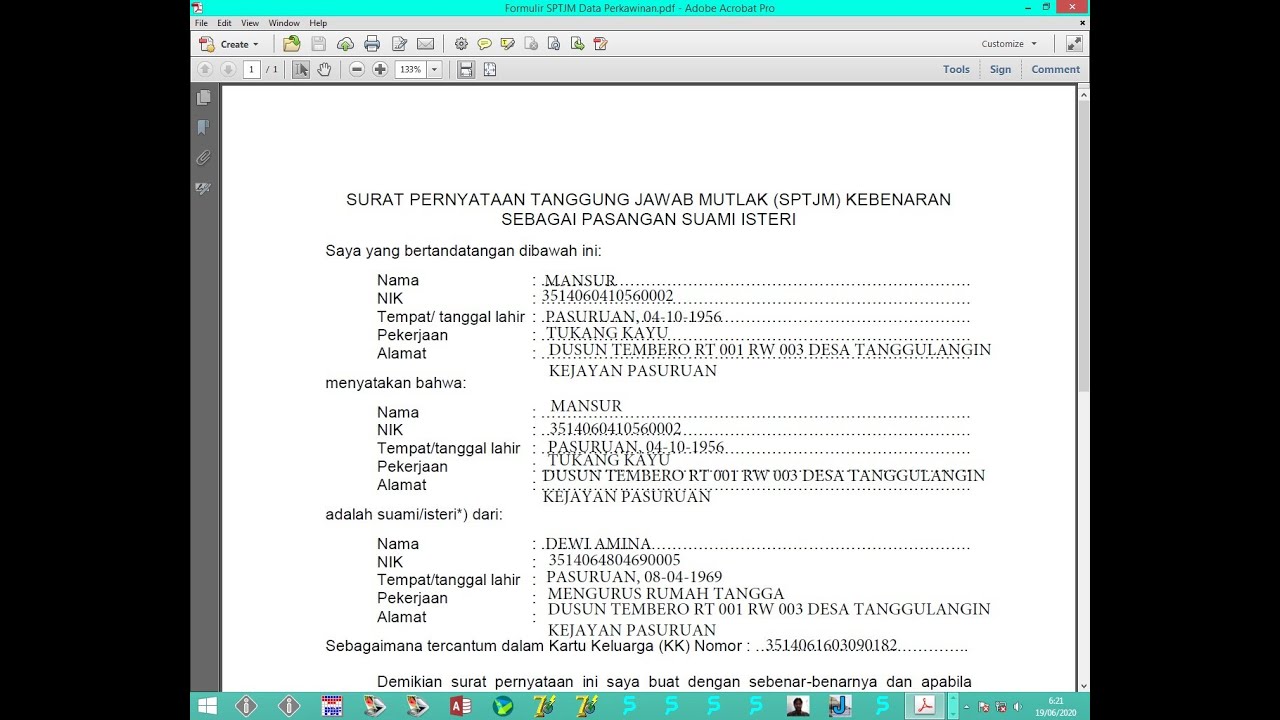Click the page number input field
The height and width of the screenshot is (720, 1280).
tap(251, 69)
